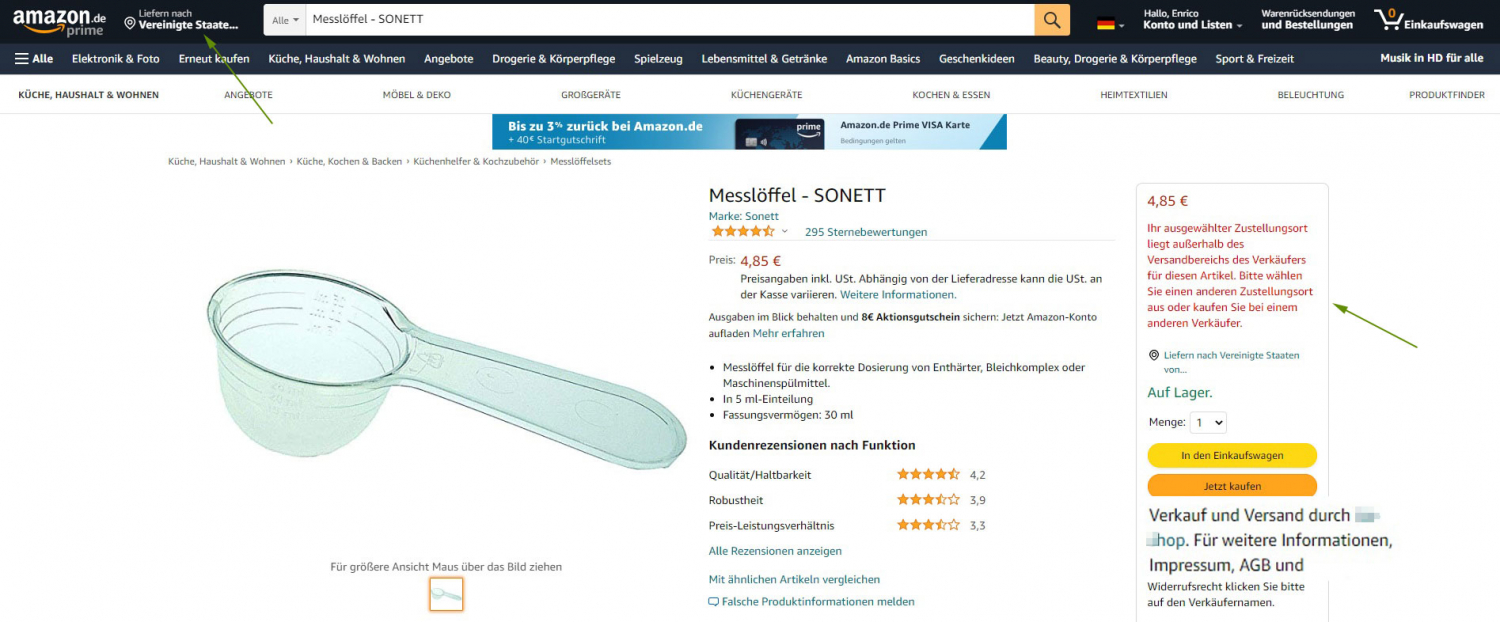Add item with In den Einkaufswagen
The height and width of the screenshot is (622, 1500).
click(x=1232, y=455)
